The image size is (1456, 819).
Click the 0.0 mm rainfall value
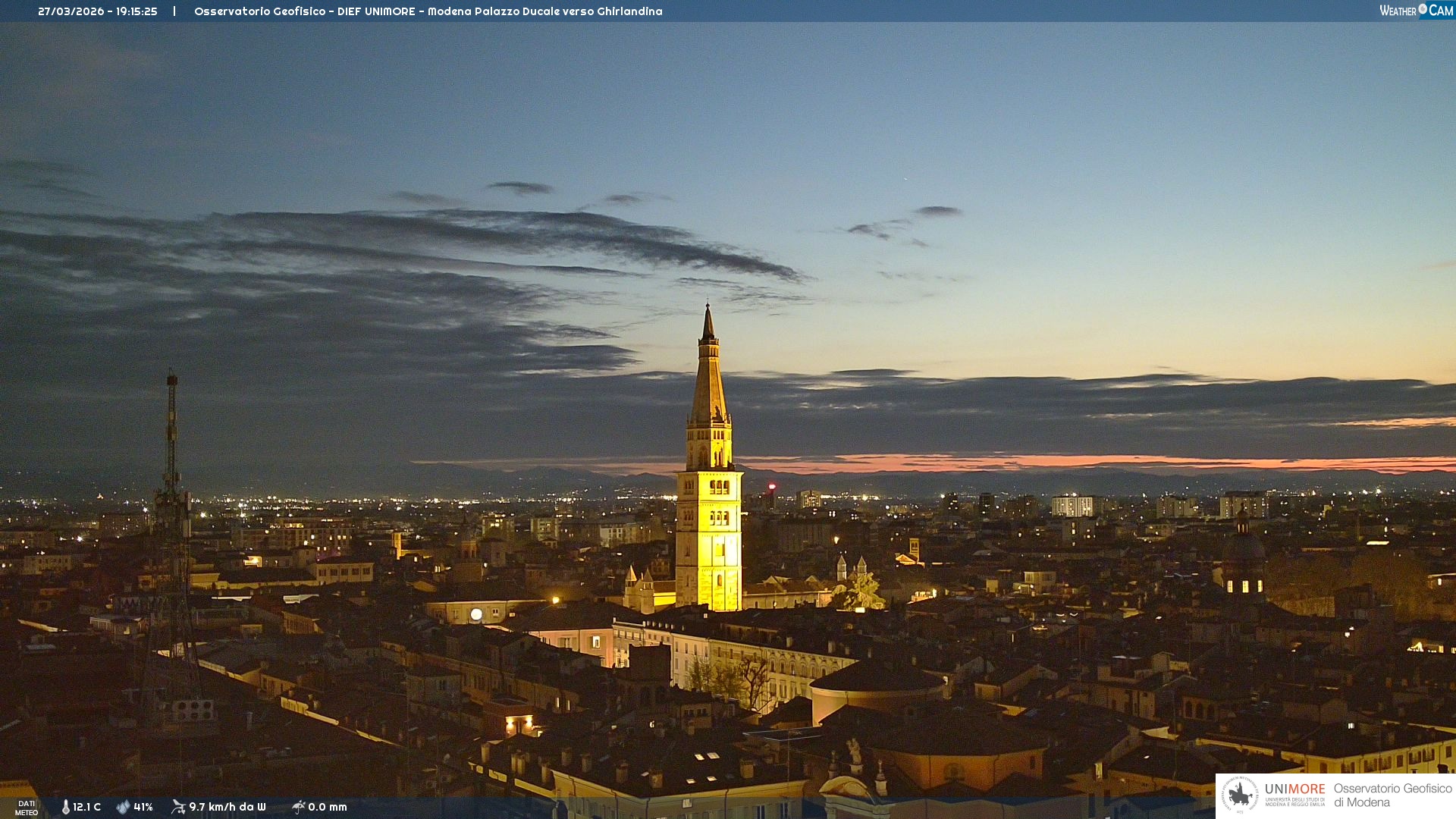(x=328, y=807)
